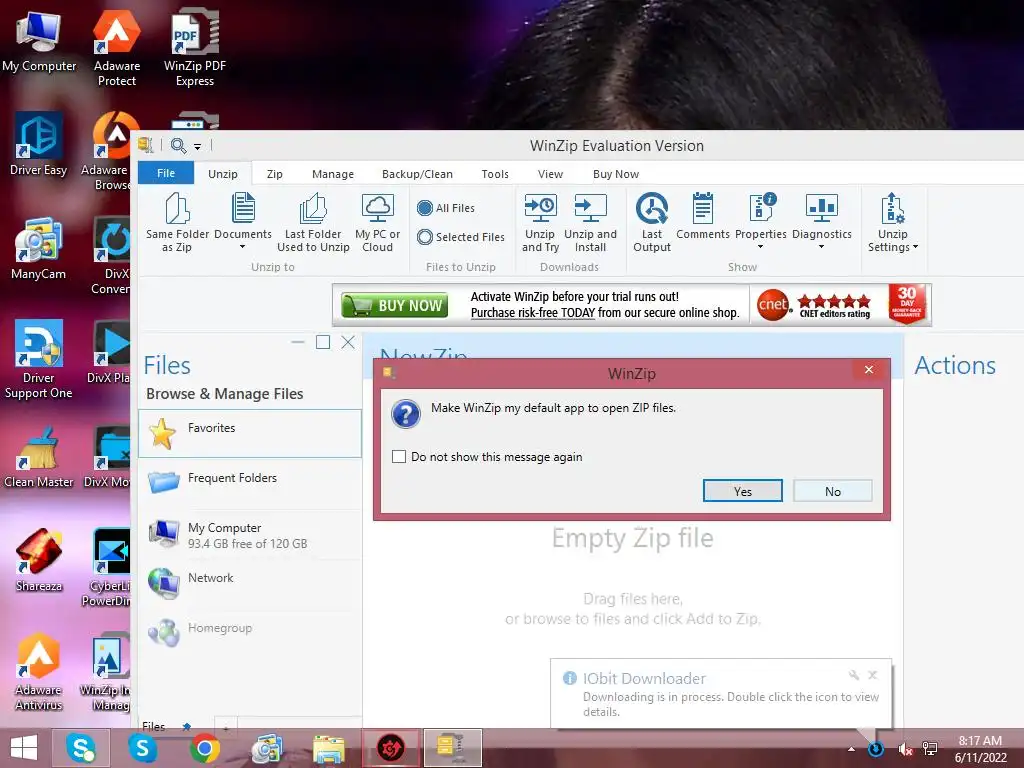Open the Driver Easy desktop icon

coord(39,145)
